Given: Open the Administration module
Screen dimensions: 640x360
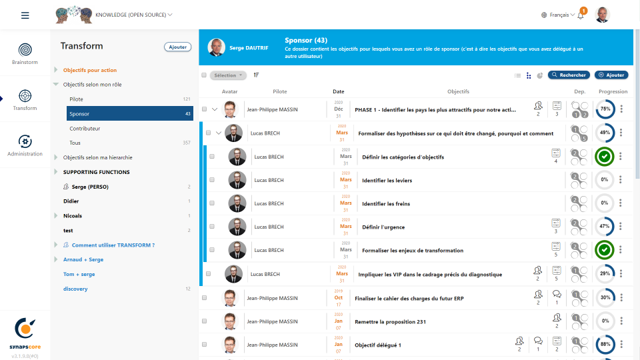Looking at the screenshot, I should click(x=25, y=145).
